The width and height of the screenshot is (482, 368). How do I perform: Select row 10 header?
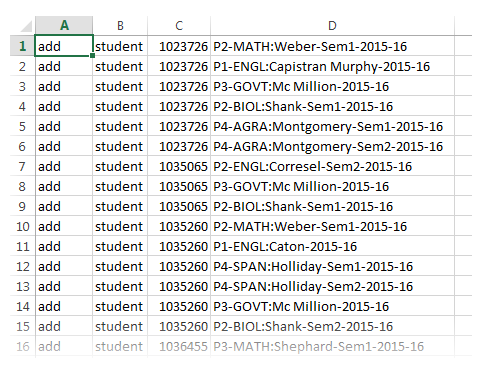coord(22,226)
